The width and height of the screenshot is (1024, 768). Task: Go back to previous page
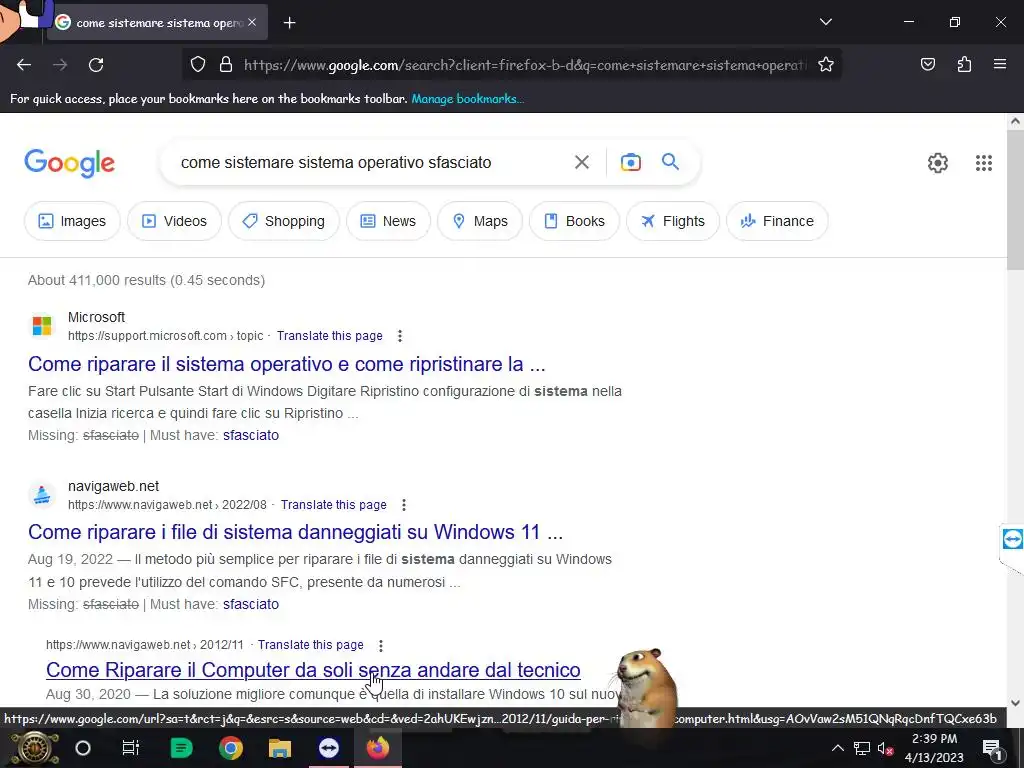(24, 65)
